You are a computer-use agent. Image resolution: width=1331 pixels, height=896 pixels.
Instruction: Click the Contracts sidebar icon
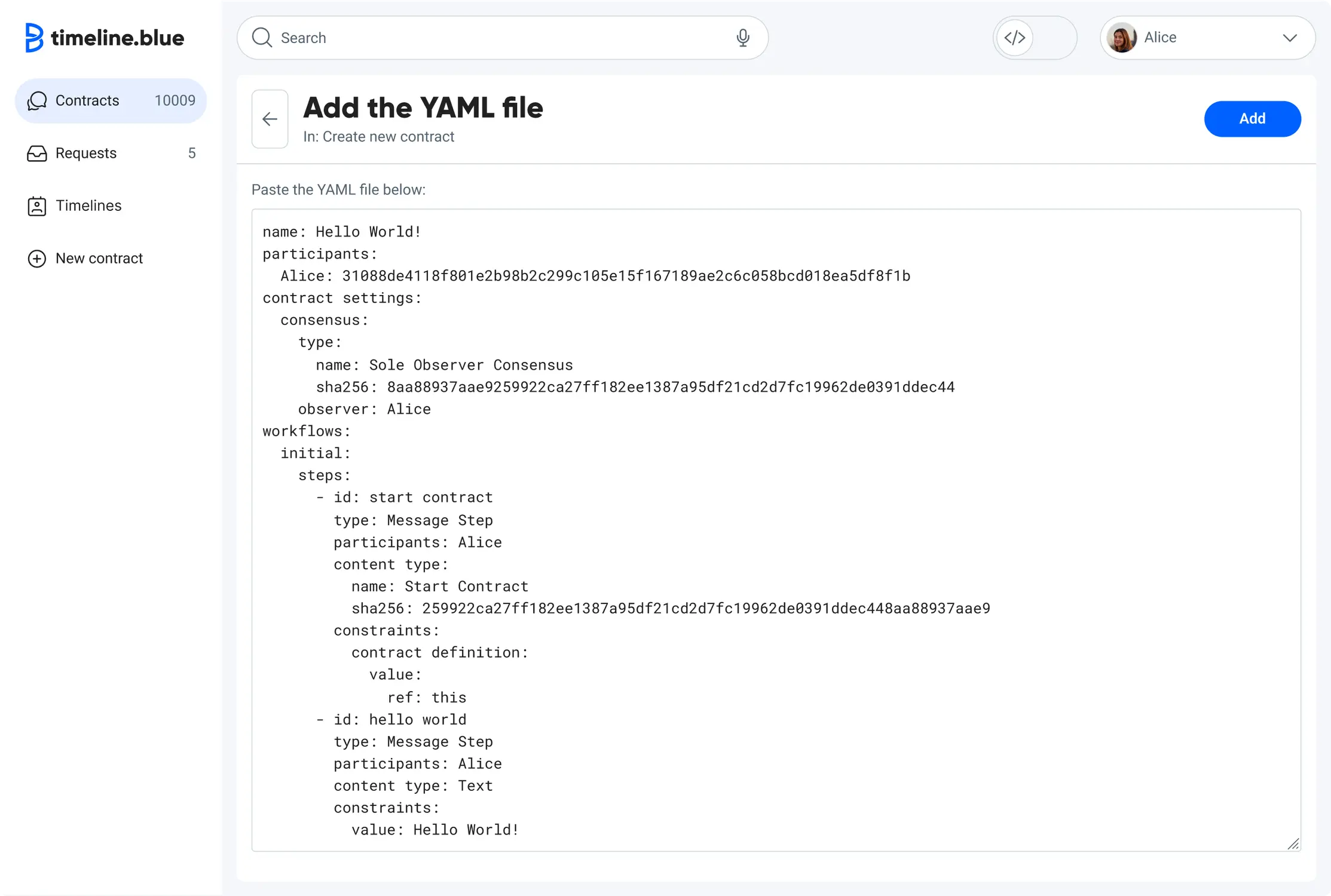(x=37, y=100)
